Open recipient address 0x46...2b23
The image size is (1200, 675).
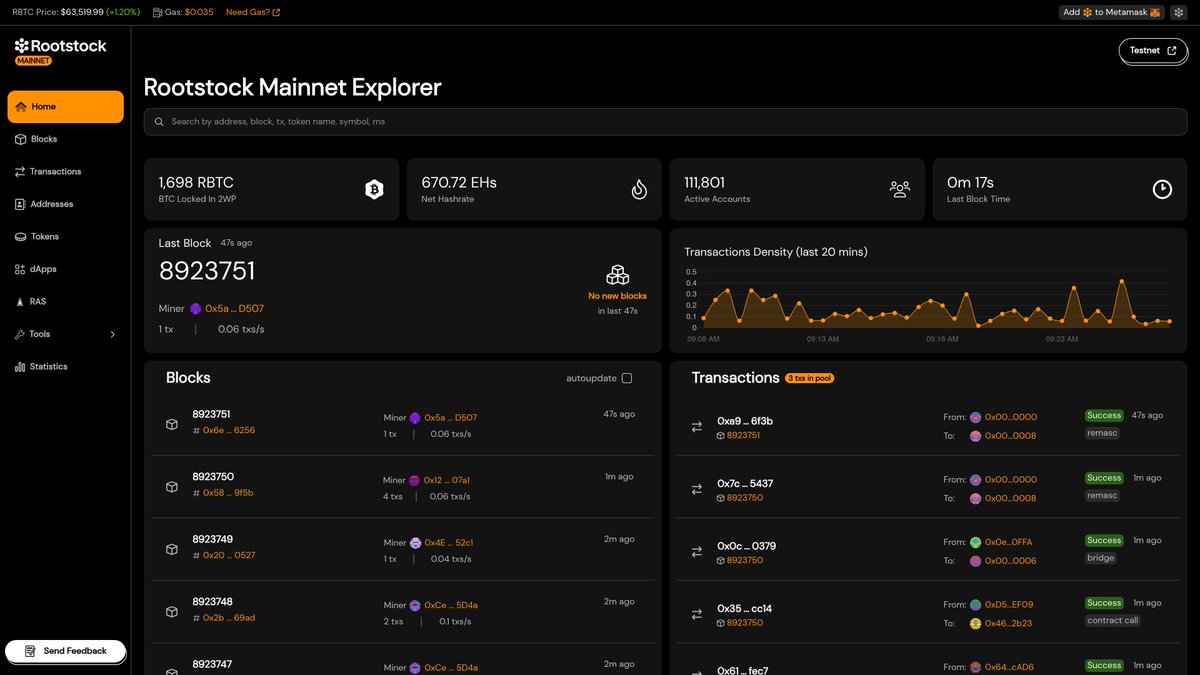[1008, 623]
